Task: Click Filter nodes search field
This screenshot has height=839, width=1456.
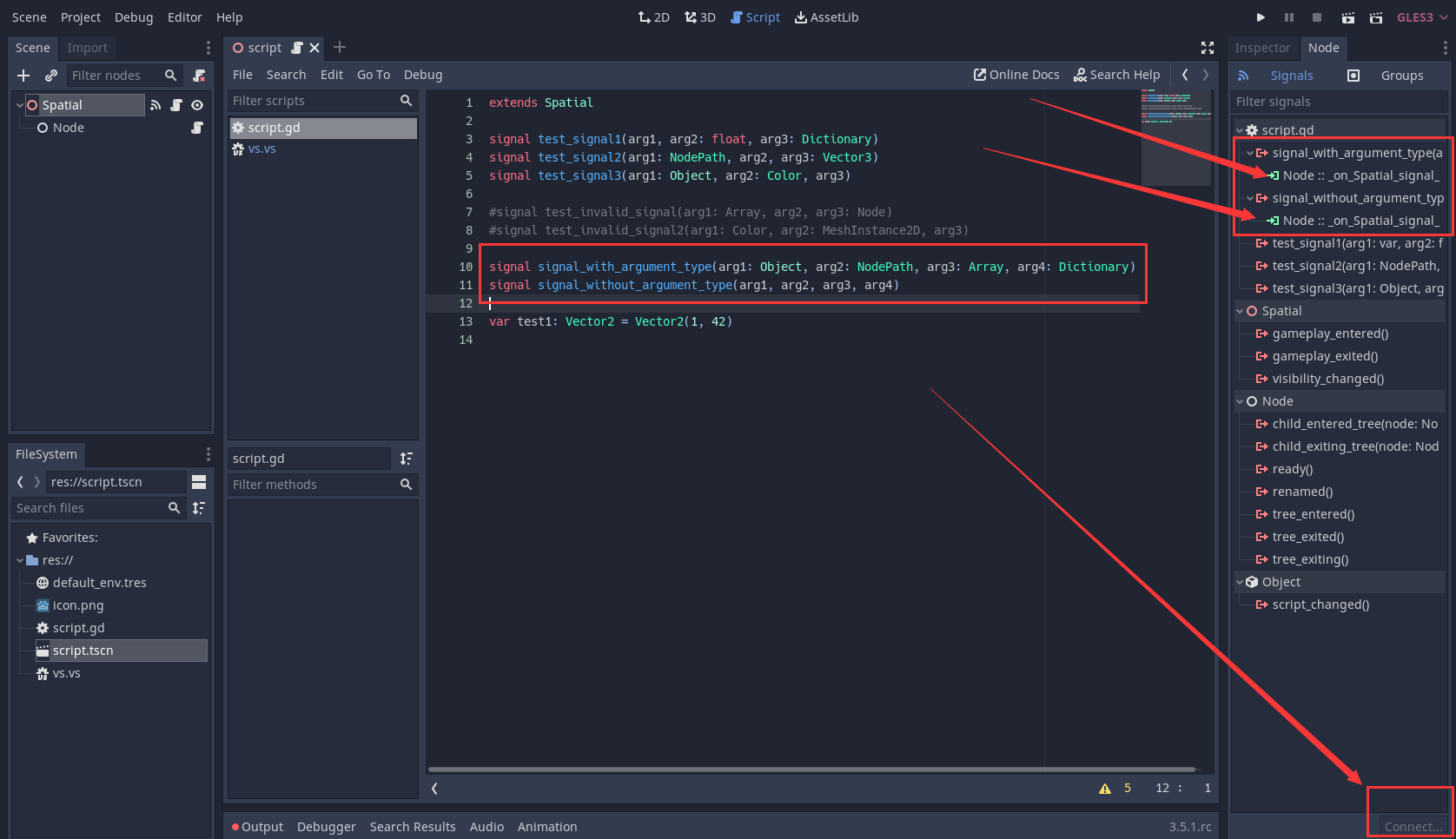Action: point(124,76)
